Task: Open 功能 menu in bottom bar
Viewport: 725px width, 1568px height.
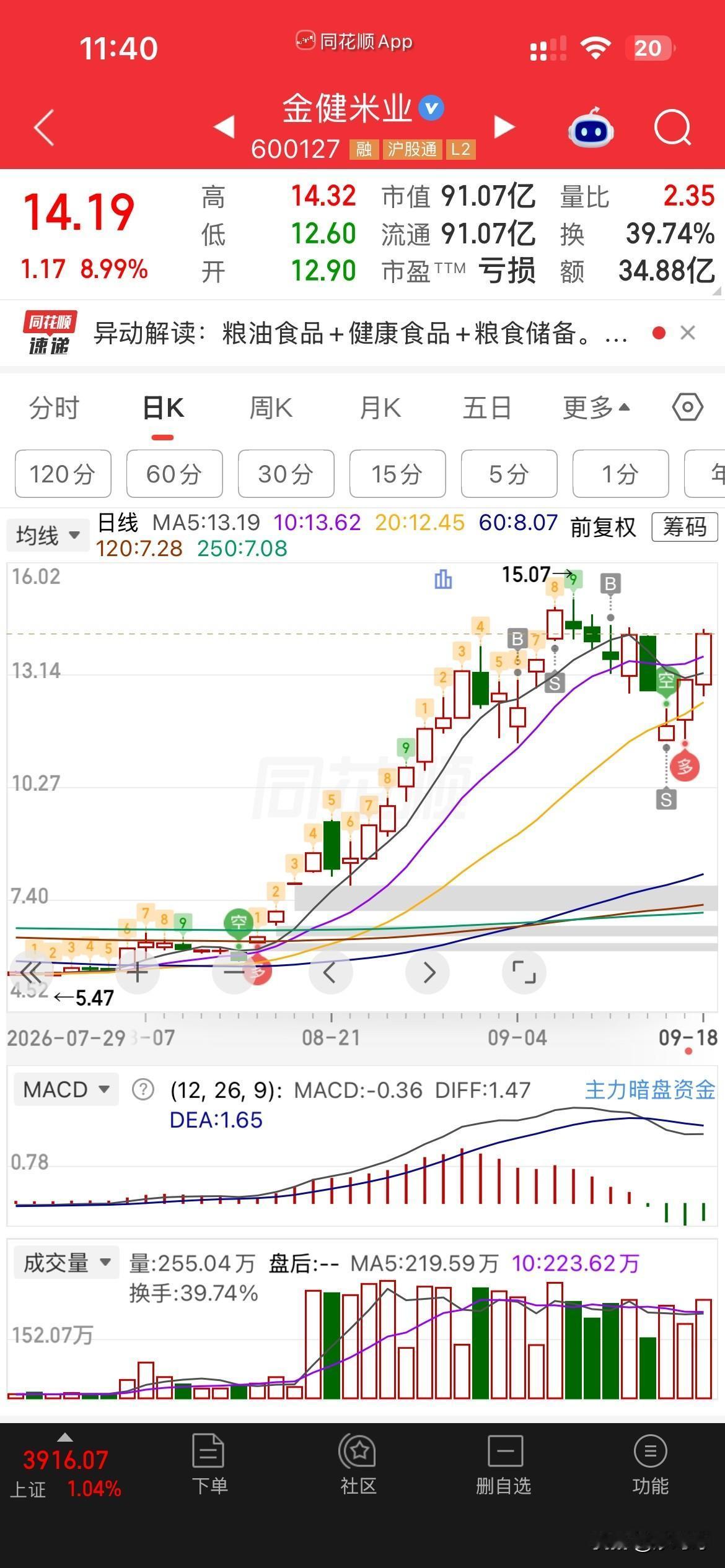Action: tap(650, 1465)
